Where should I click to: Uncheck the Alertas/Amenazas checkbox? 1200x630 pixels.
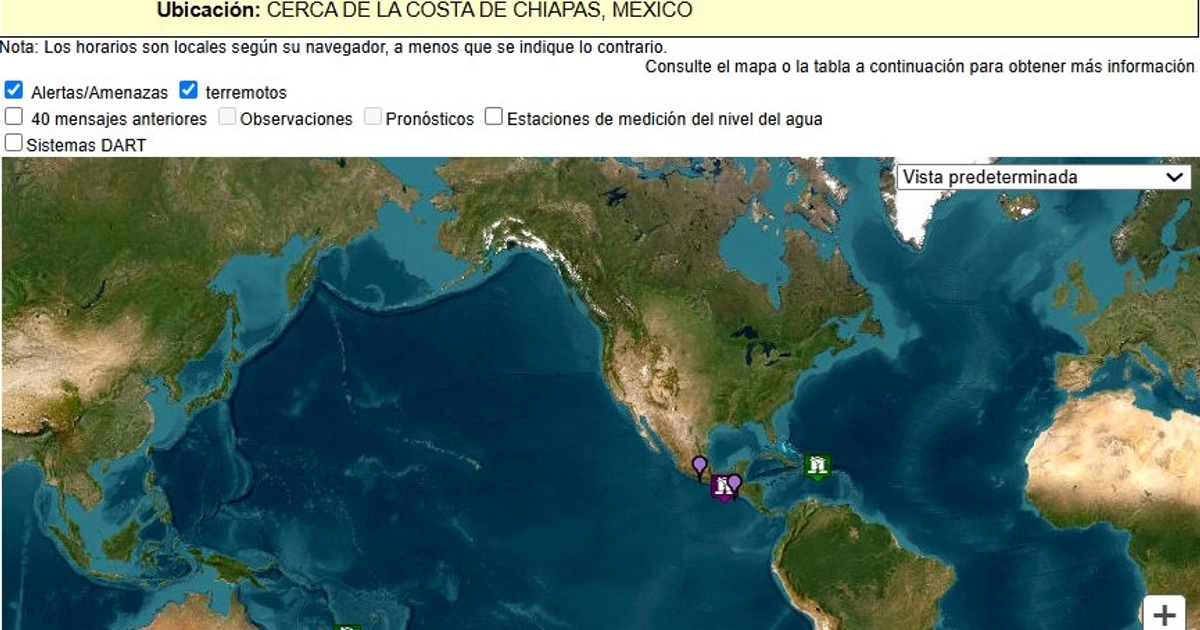pos(14,91)
